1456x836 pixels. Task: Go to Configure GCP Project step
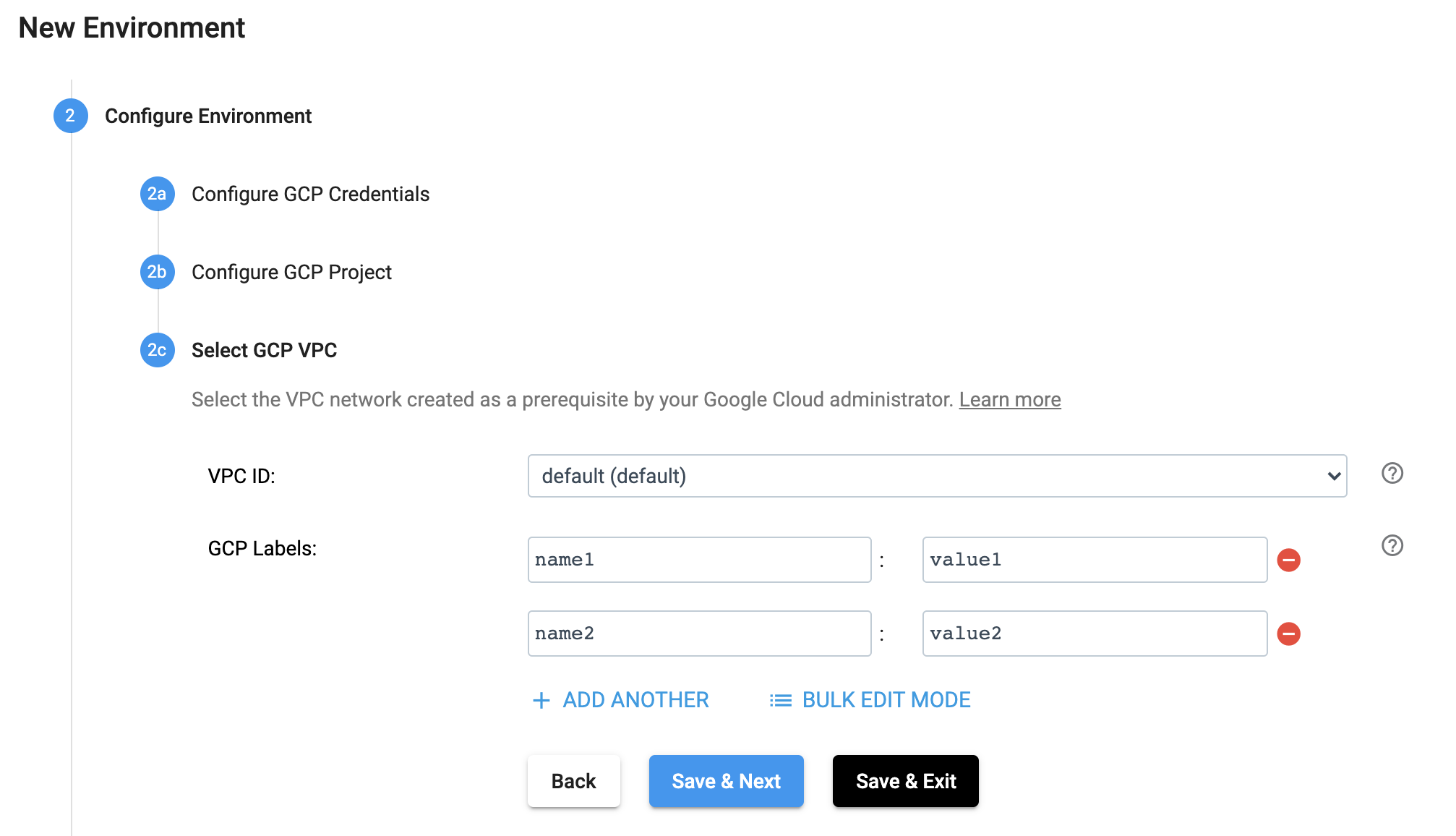pos(291,272)
